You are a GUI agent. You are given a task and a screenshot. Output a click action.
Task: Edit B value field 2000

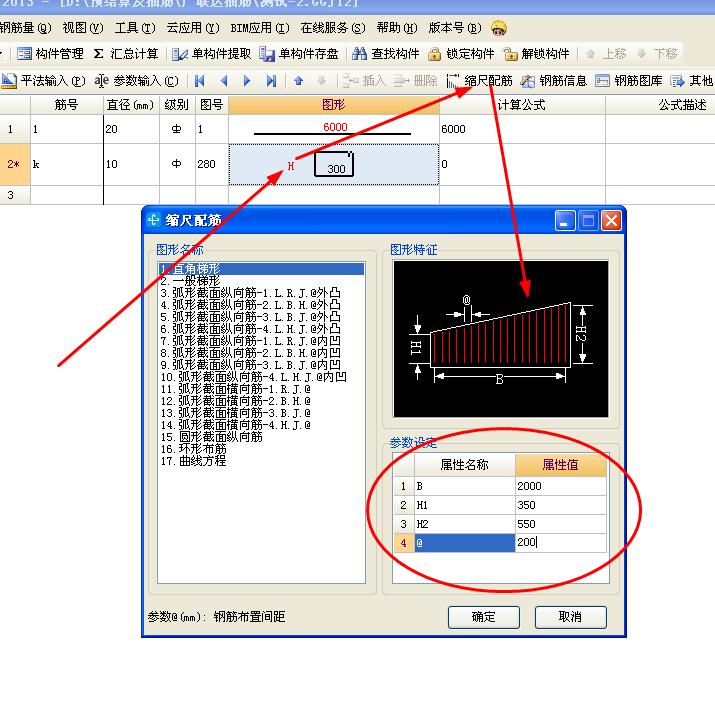point(561,486)
